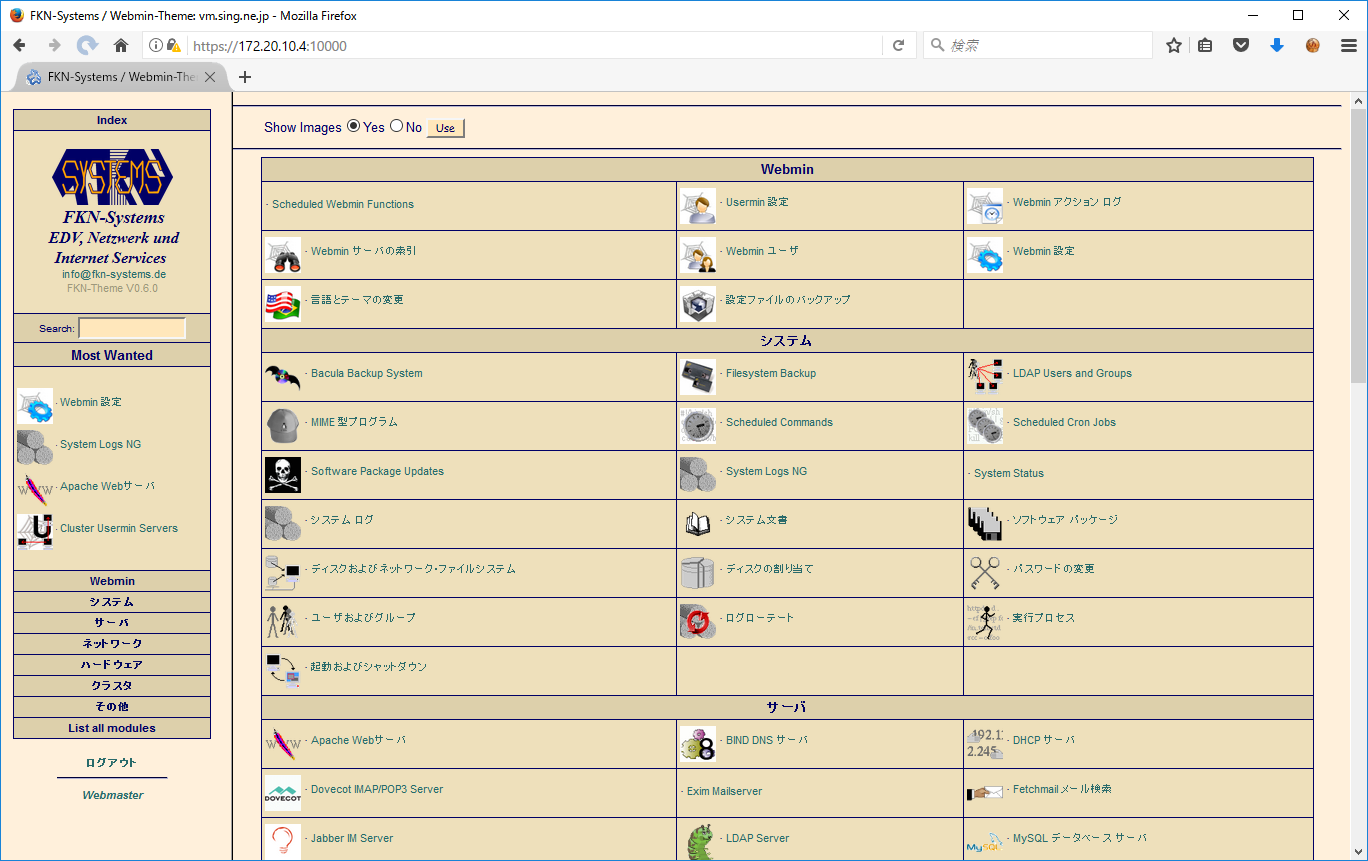Screen dimensions: 1368x861
Task: Click the ユーザおよびグループ people icon
Action: pos(283,622)
